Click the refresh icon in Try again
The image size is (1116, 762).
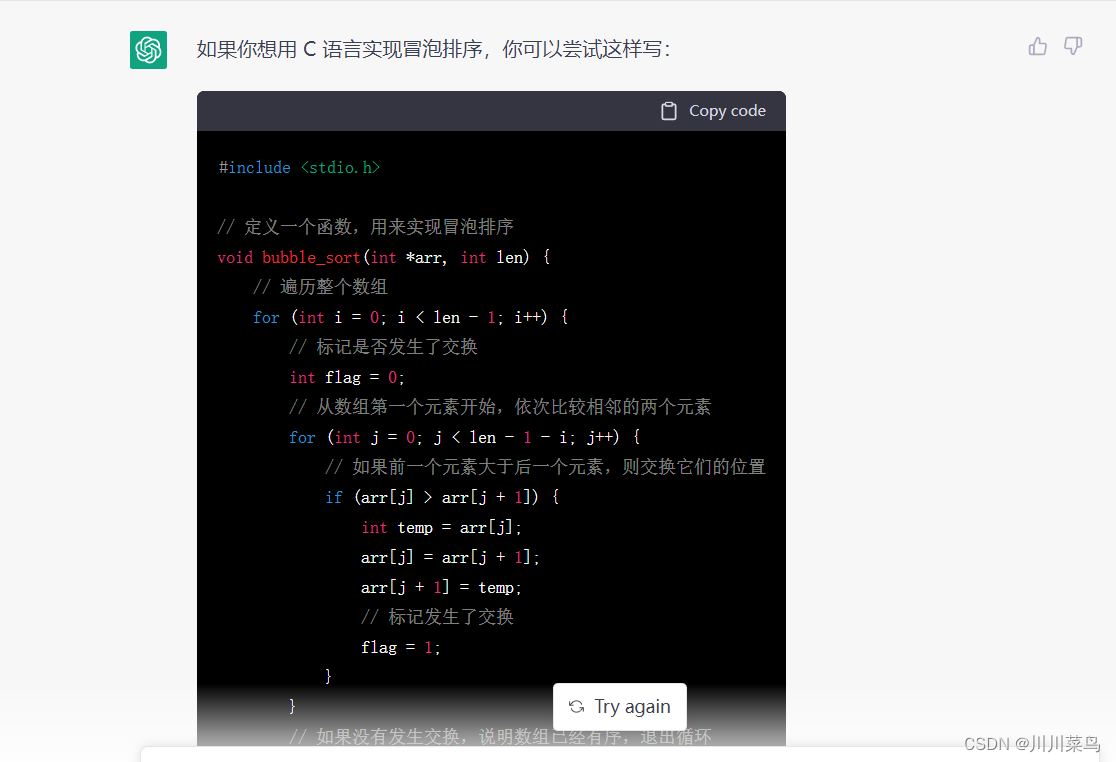(577, 707)
